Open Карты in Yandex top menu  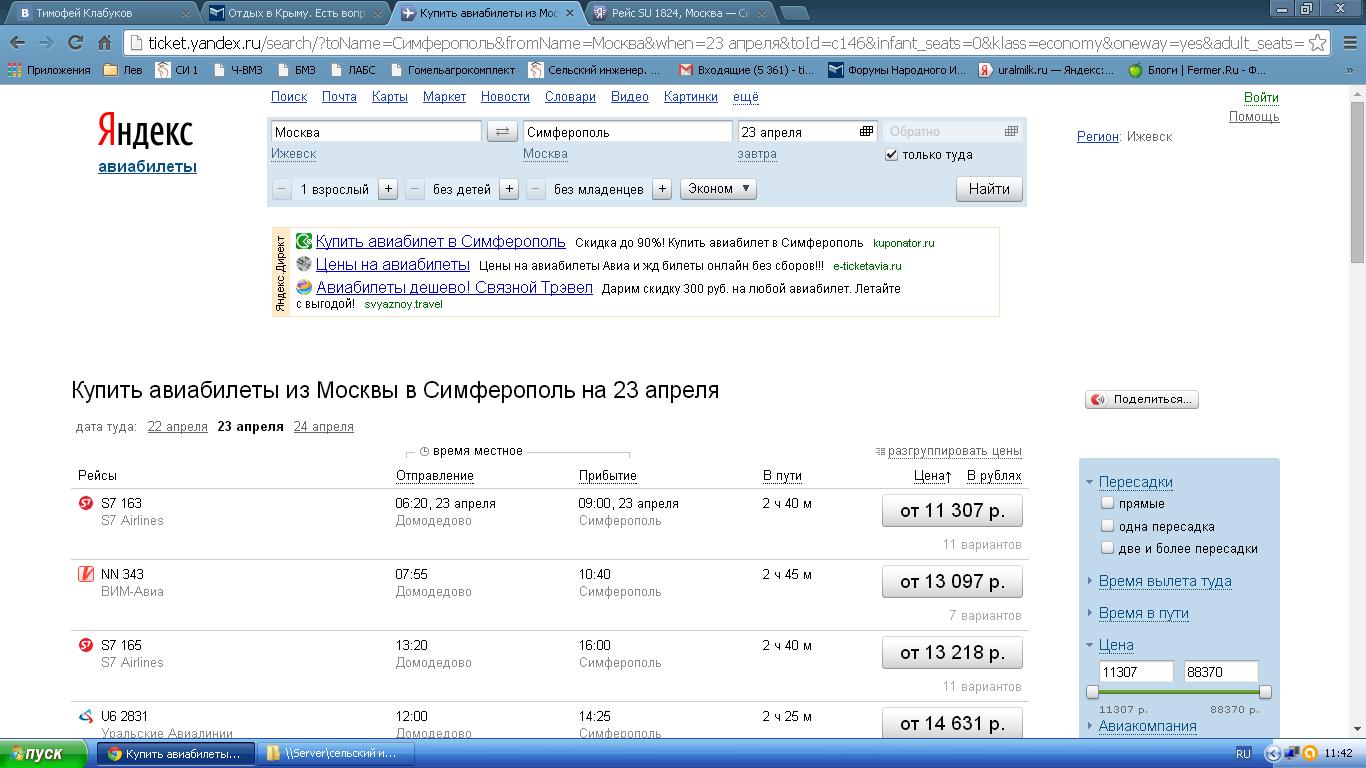pyautogui.click(x=389, y=97)
